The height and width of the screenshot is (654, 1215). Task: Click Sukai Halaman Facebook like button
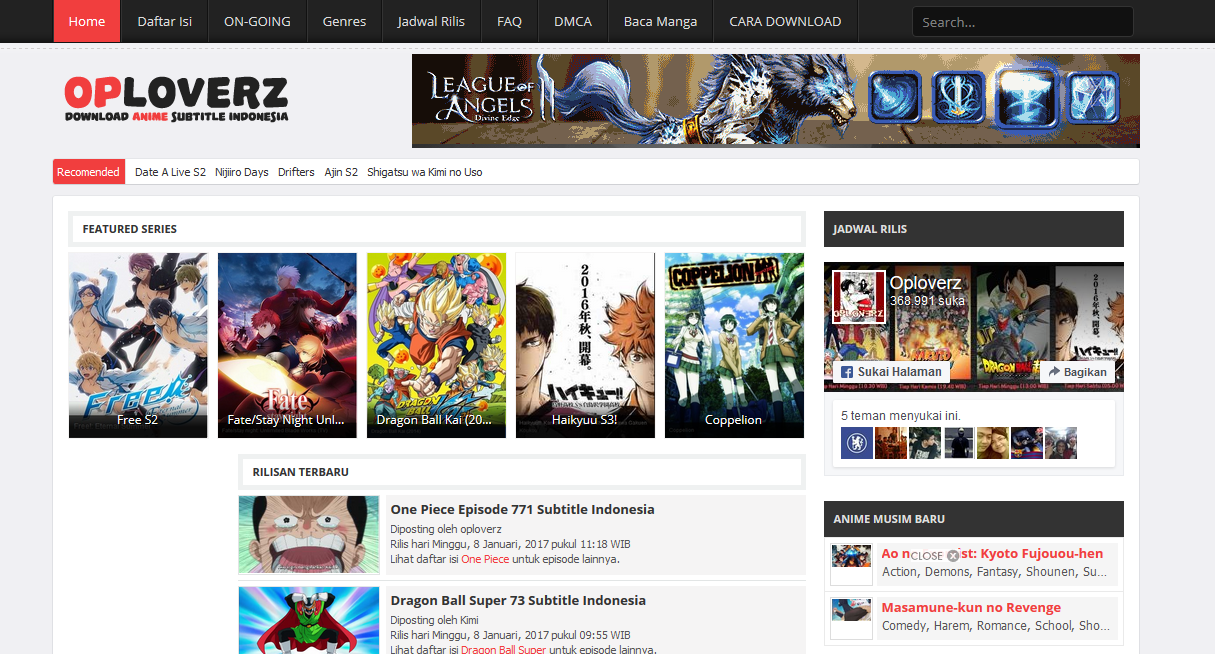tap(892, 371)
